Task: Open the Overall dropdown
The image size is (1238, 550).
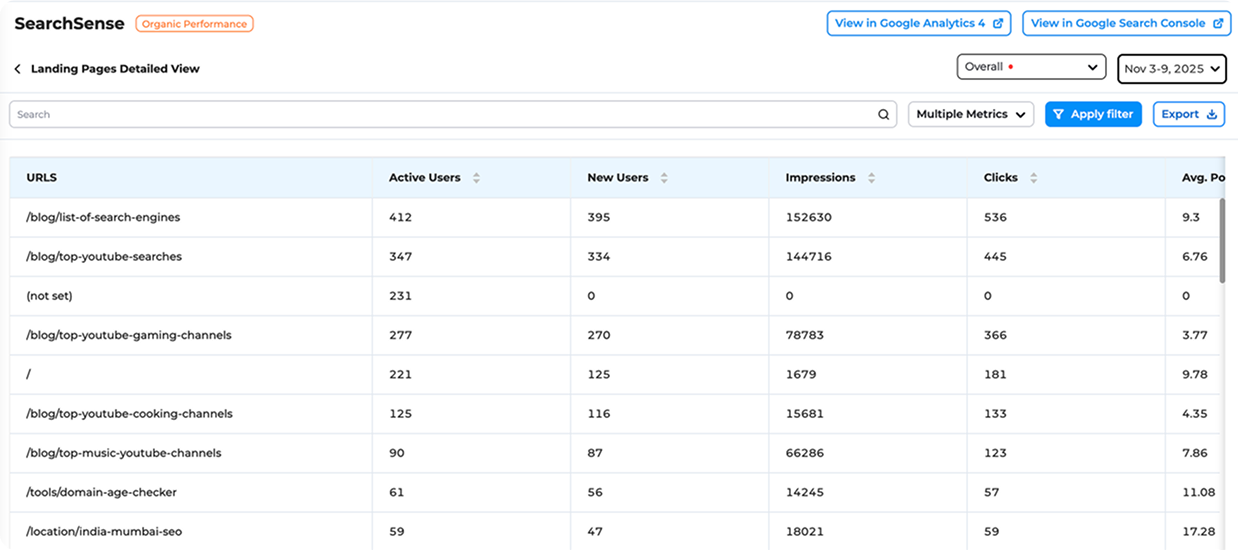Action: (x=1031, y=67)
